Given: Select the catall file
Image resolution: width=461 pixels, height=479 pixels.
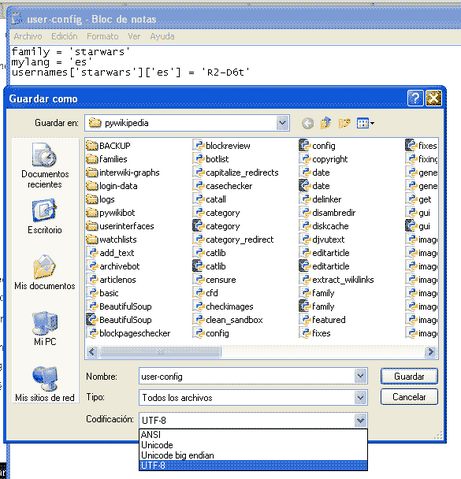Looking at the screenshot, I should pyautogui.click(x=209, y=199).
